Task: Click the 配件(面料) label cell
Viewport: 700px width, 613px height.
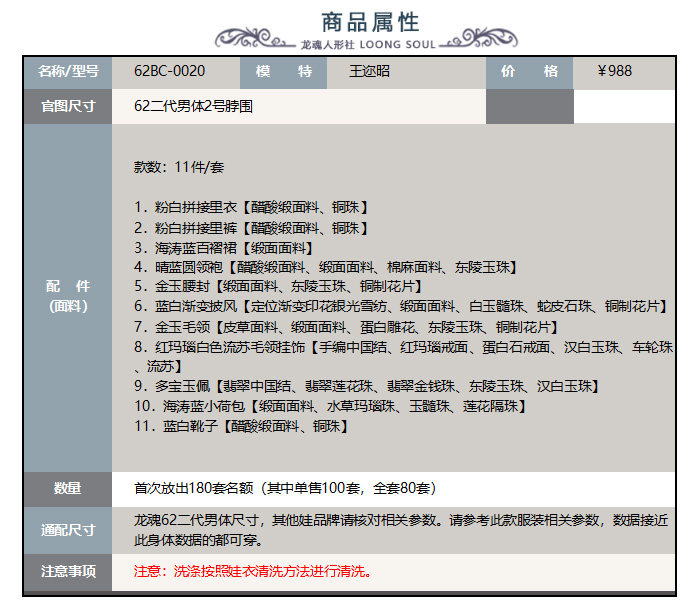Action: click(x=68, y=297)
